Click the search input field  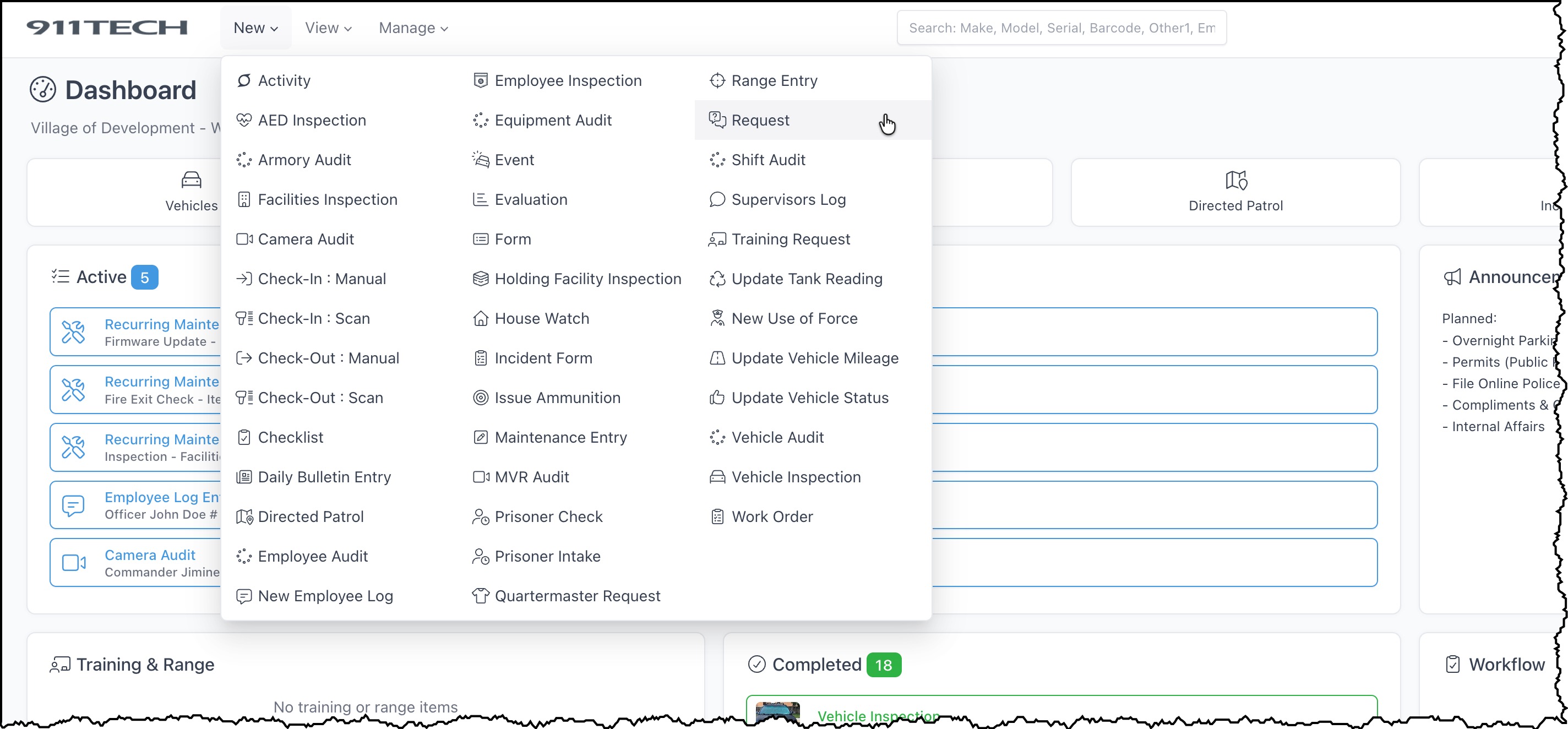pyautogui.click(x=1061, y=28)
